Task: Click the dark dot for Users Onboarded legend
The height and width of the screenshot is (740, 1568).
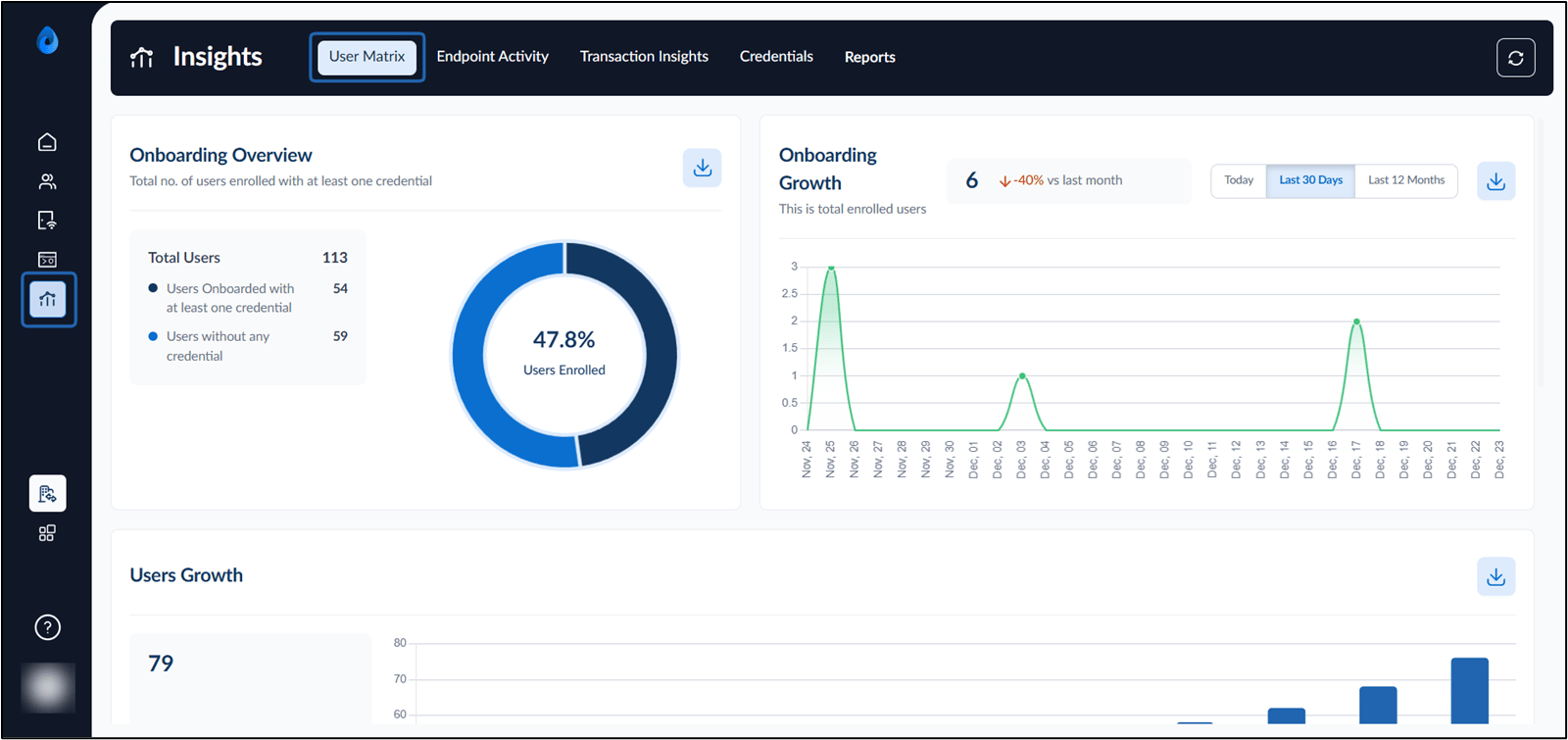Action: coord(153,288)
